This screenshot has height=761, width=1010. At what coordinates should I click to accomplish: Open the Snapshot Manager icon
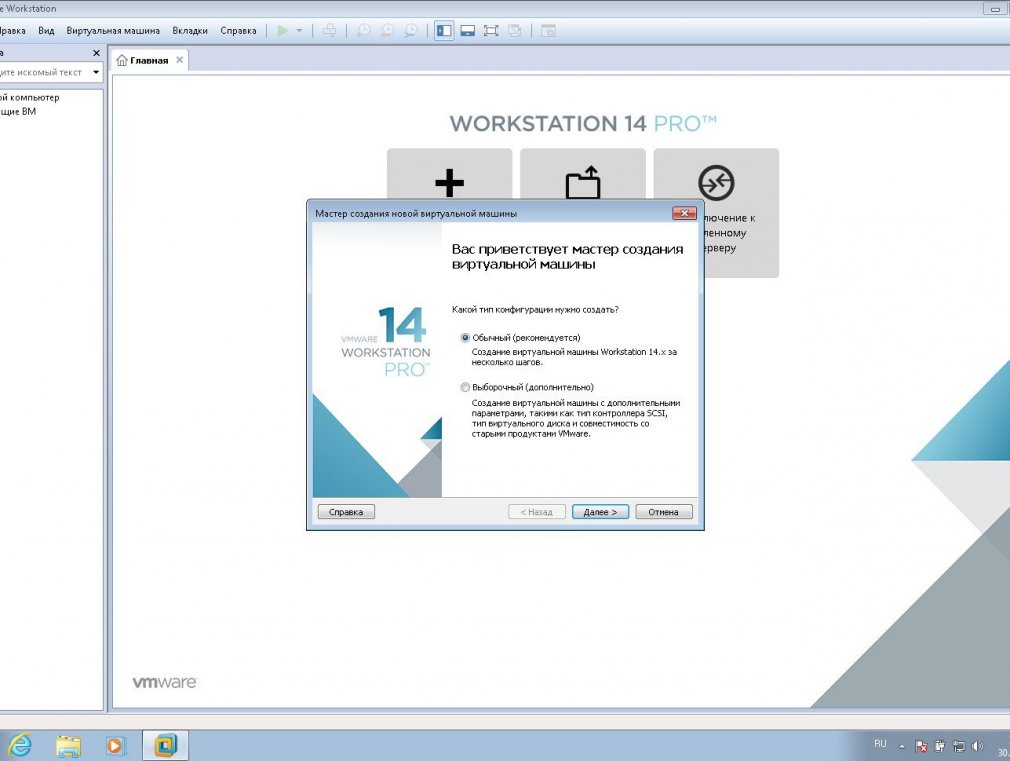(410, 30)
